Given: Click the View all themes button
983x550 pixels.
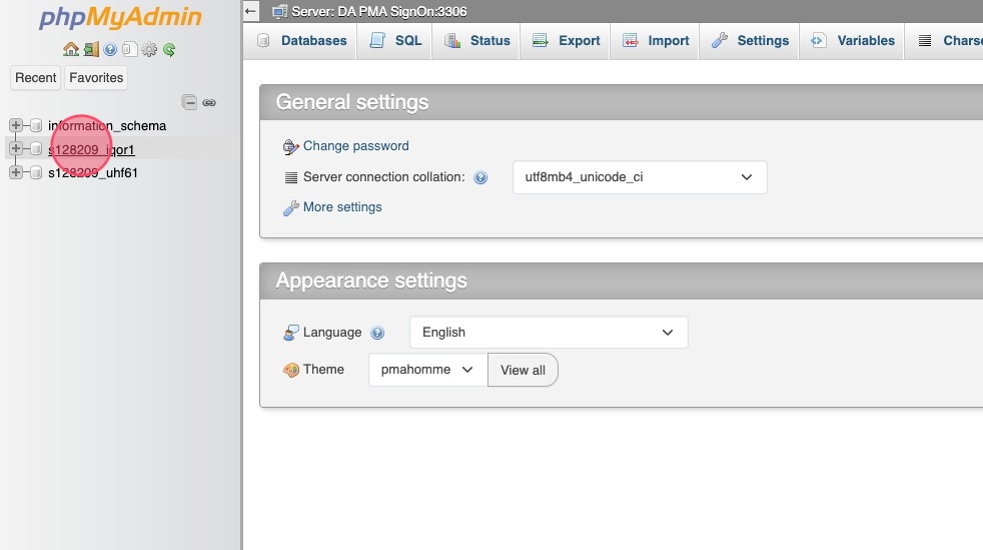Looking at the screenshot, I should click(522, 370).
